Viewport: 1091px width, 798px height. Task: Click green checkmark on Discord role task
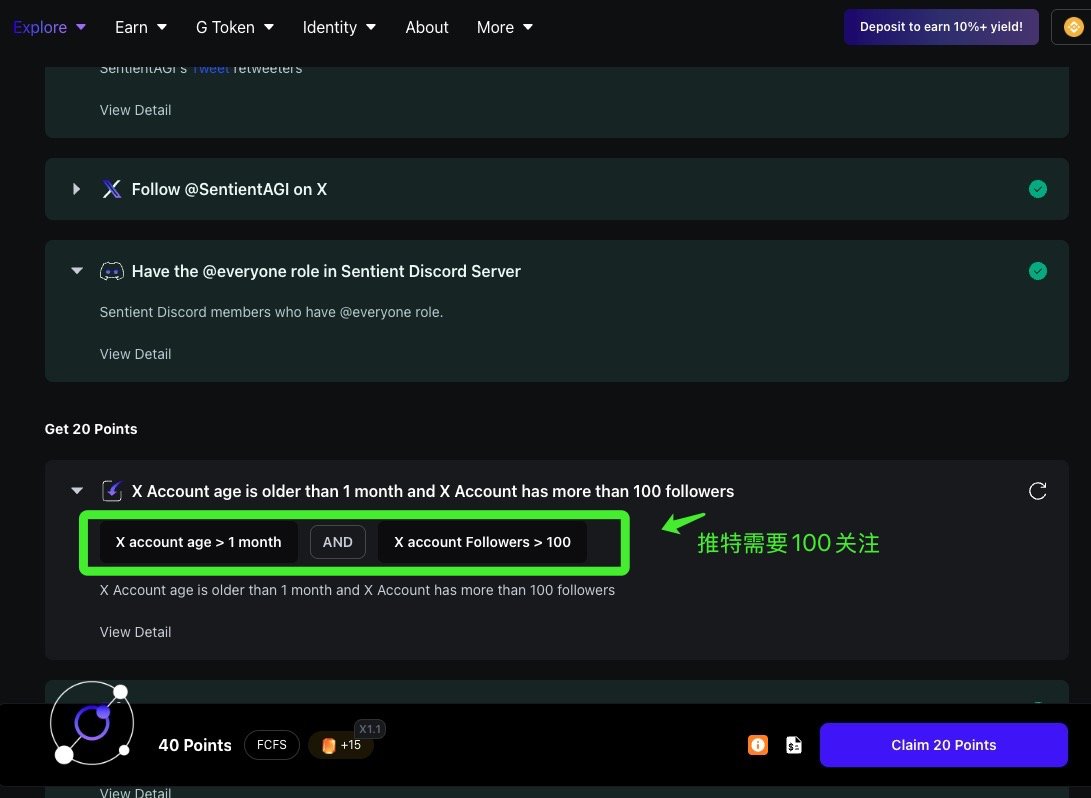[x=1037, y=271]
